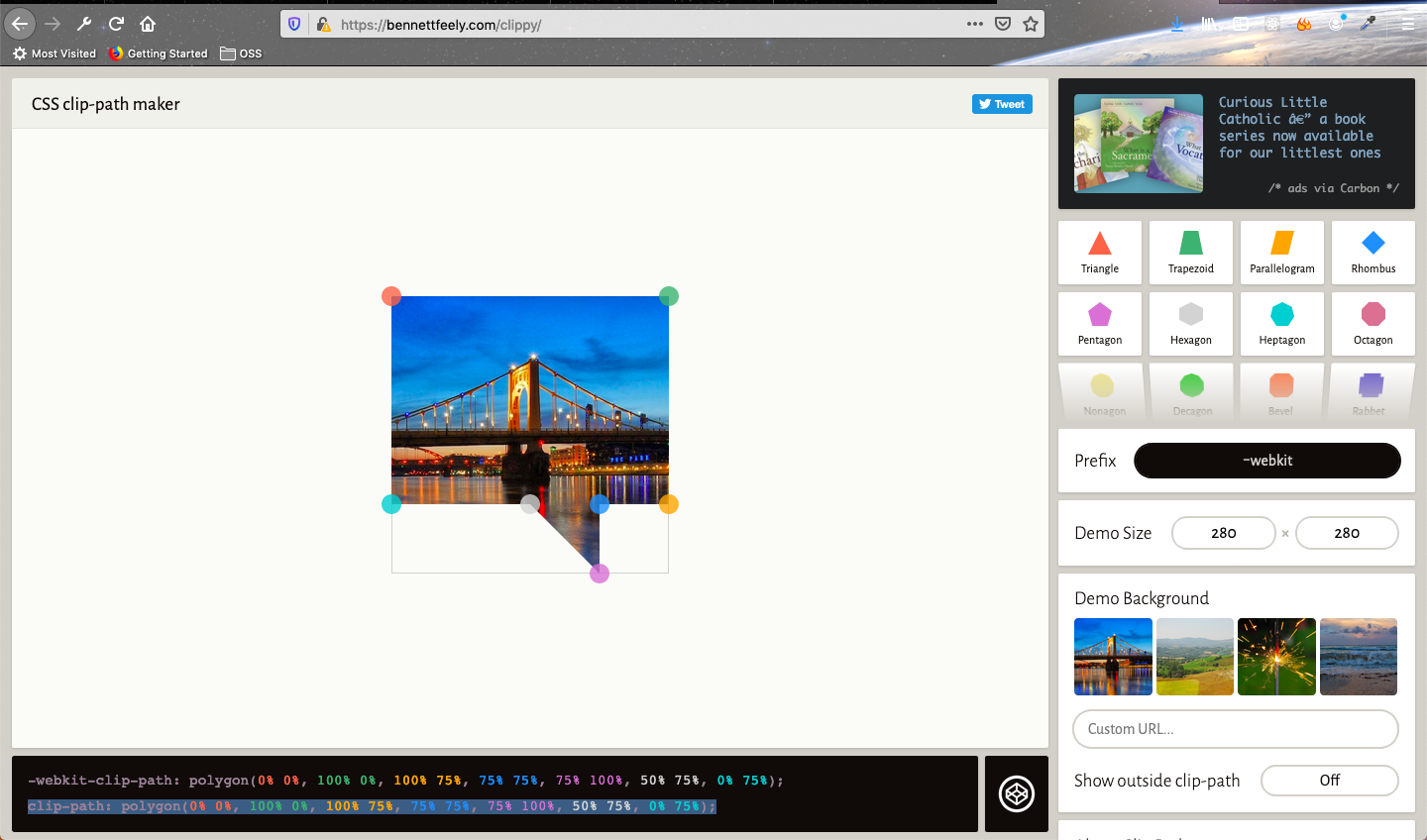Toggle the -webkit prefix switch
1427x840 pixels.
(1267, 461)
